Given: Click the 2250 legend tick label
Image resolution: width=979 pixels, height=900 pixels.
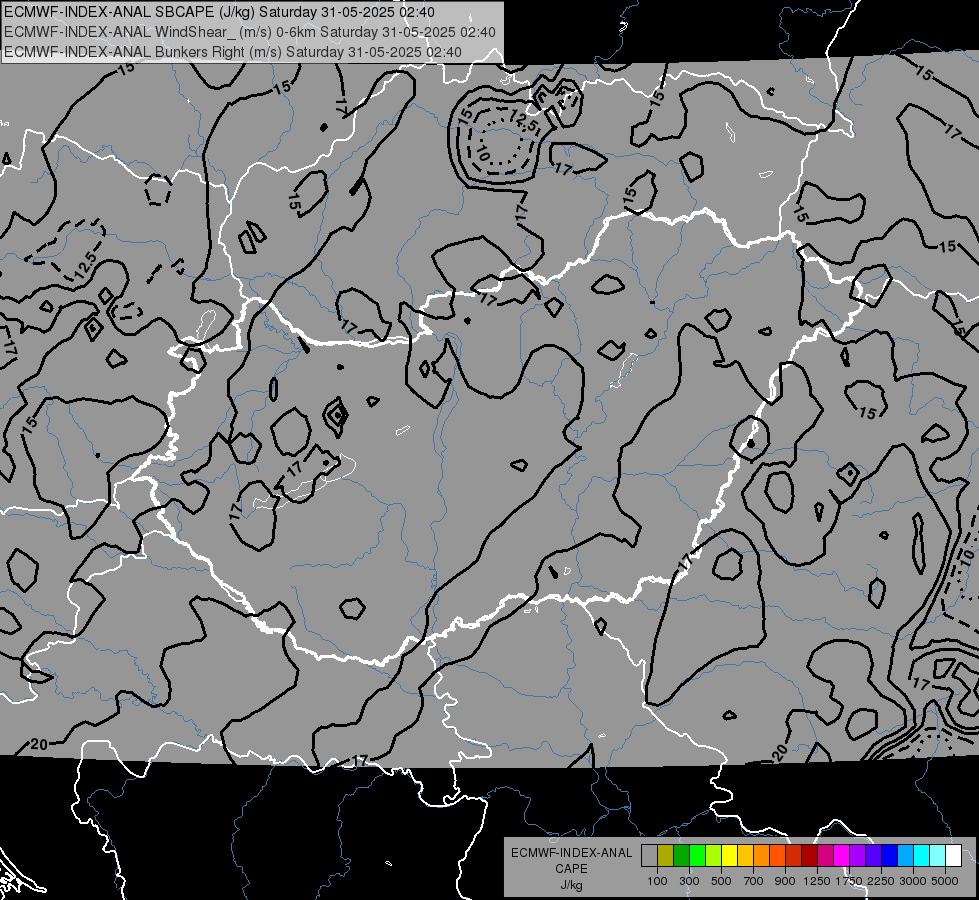Looking at the screenshot, I should coord(881,881).
